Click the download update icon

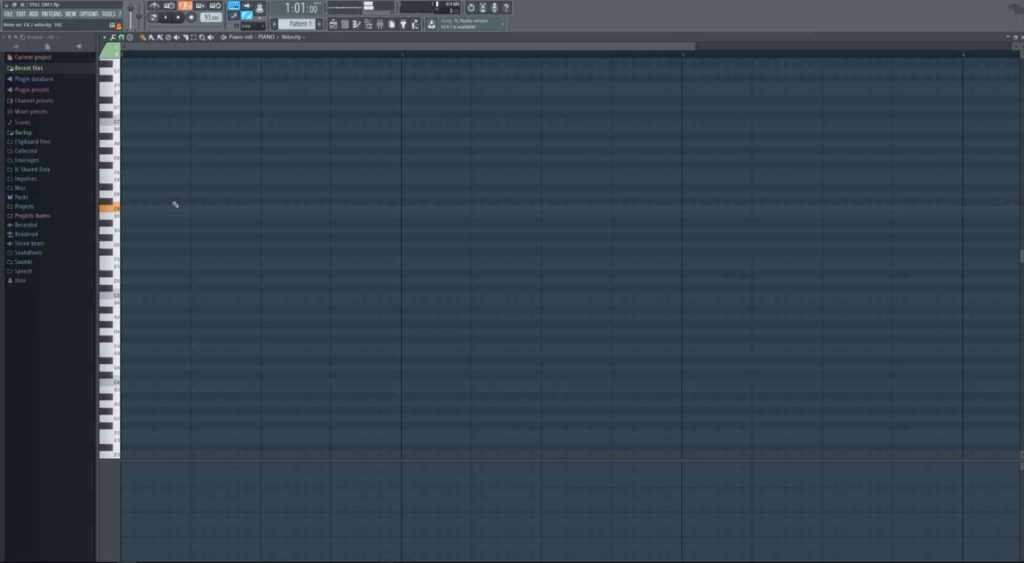click(x=432, y=24)
